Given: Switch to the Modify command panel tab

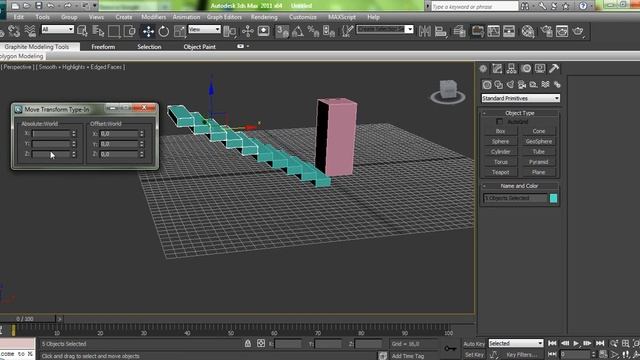Looking at the screenshot, I should point(497,69).
